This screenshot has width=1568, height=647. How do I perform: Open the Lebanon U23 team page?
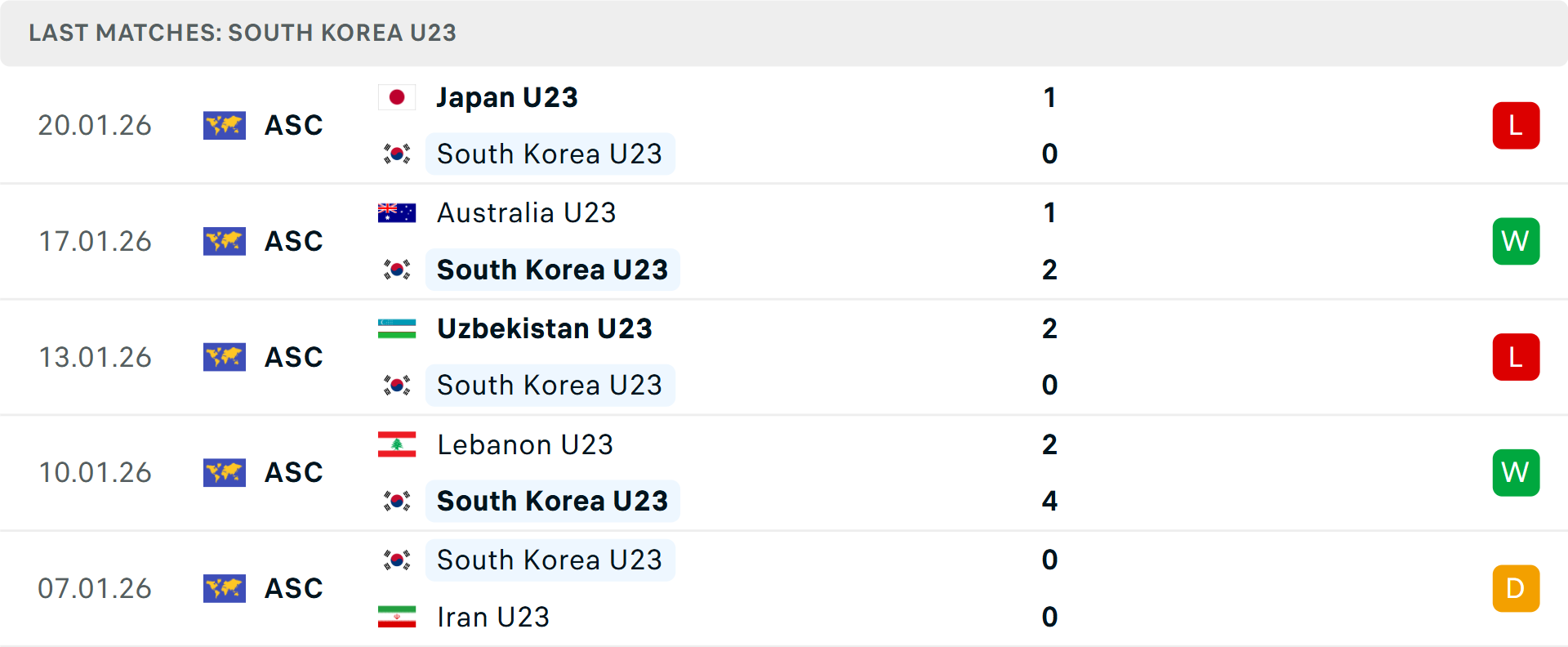pos(524,444)
